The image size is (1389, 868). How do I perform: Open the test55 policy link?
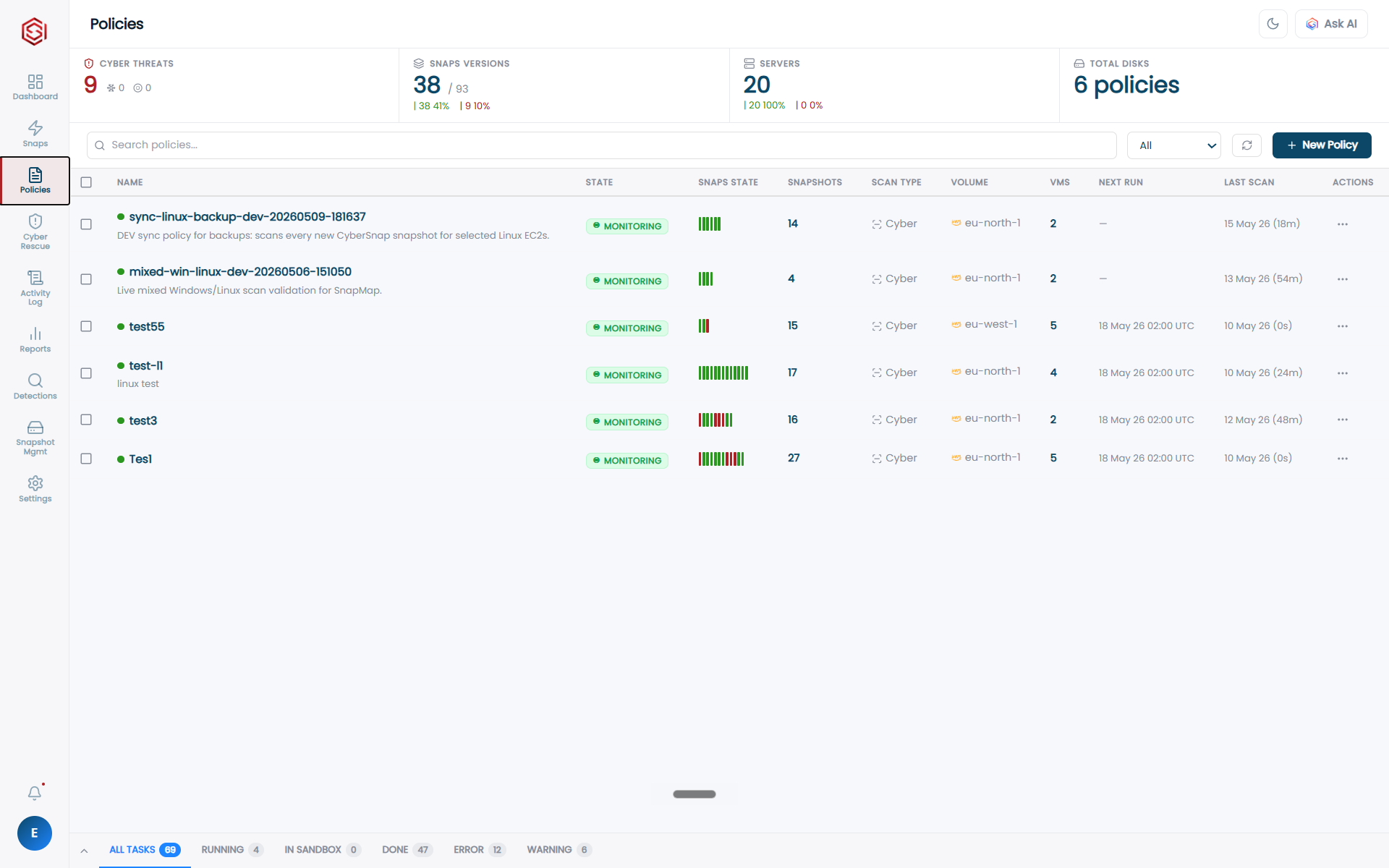point(147,327)
